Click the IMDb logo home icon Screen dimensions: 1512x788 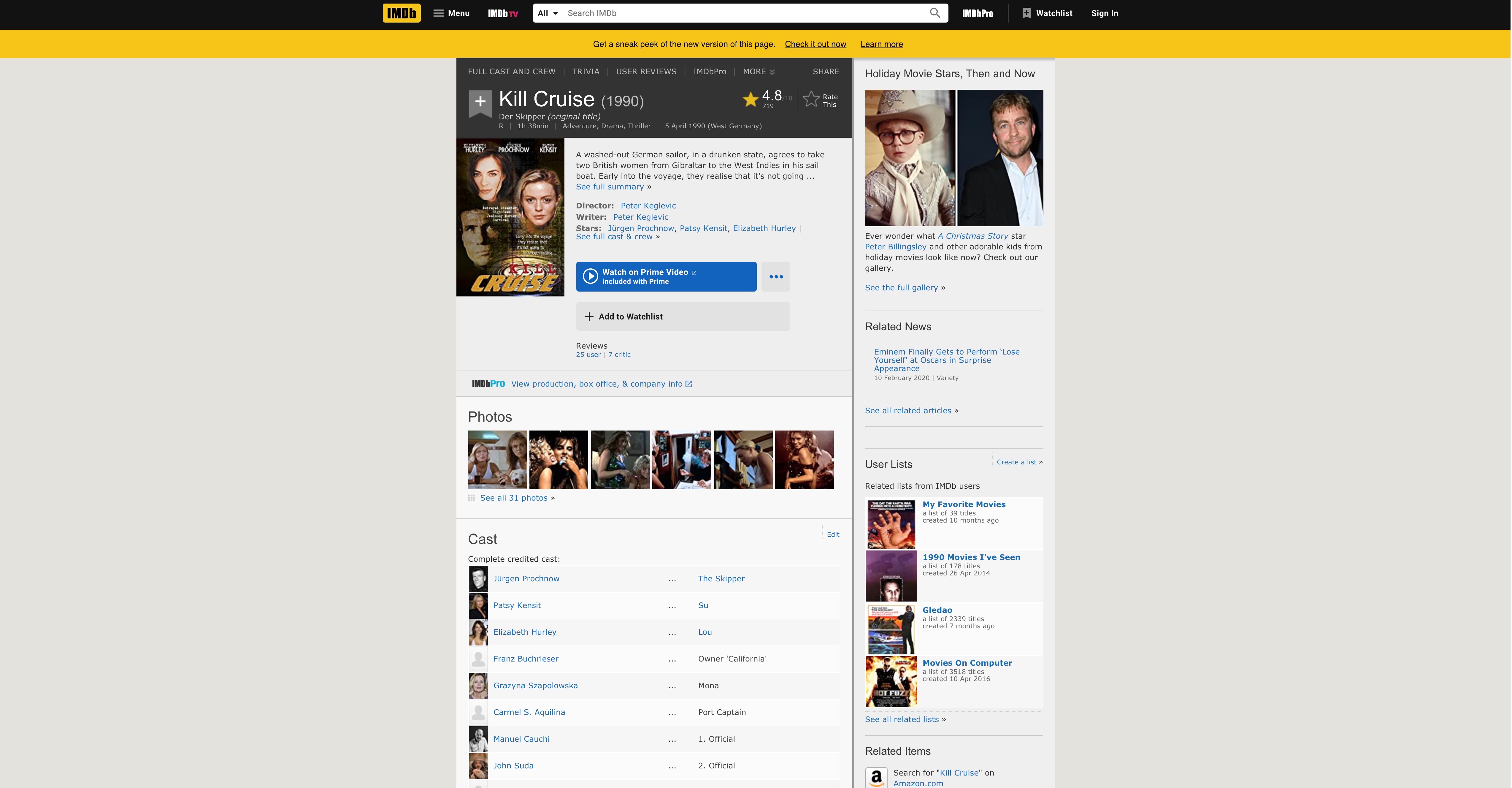(x=402, y=13)
